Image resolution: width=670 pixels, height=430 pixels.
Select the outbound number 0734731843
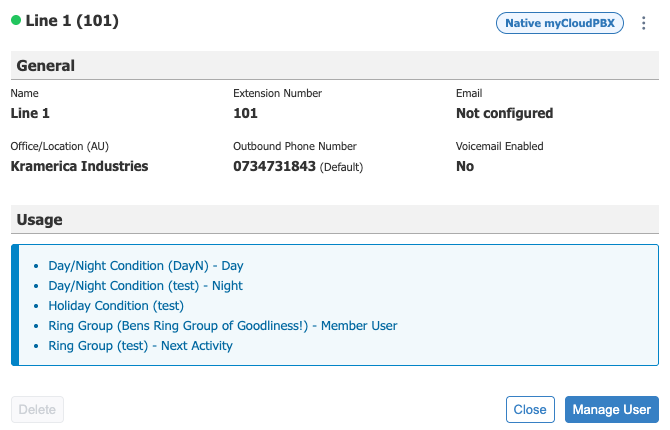(x=274, y=166)
